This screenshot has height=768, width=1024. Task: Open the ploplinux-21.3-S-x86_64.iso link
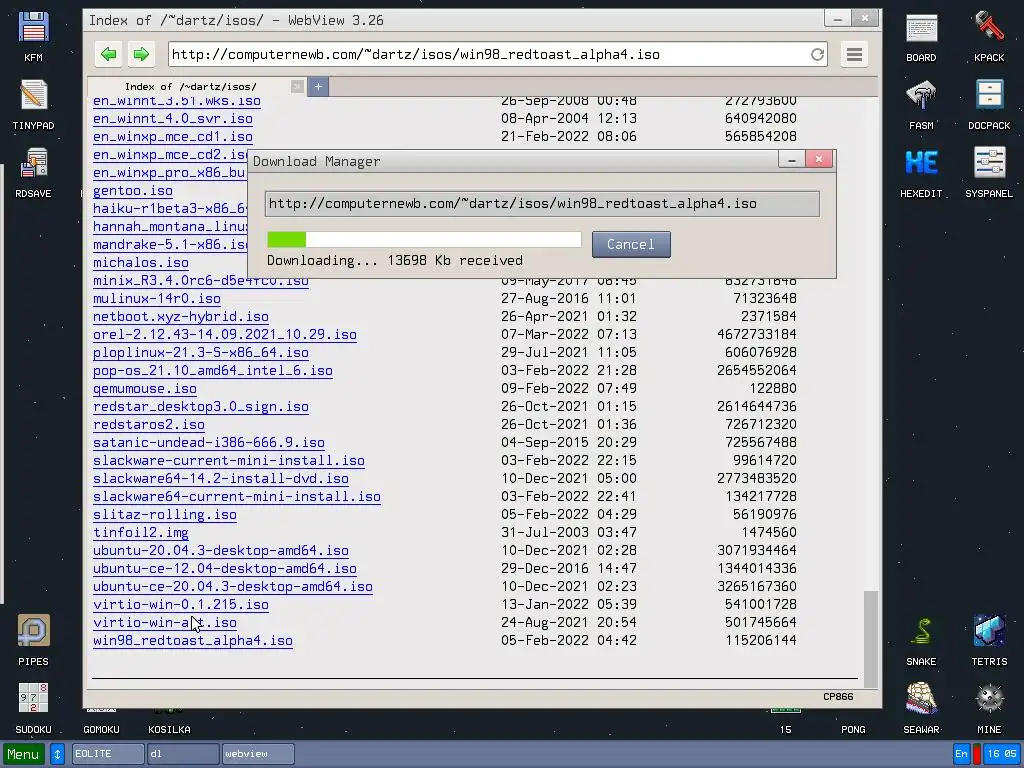(x=200, y=353)
